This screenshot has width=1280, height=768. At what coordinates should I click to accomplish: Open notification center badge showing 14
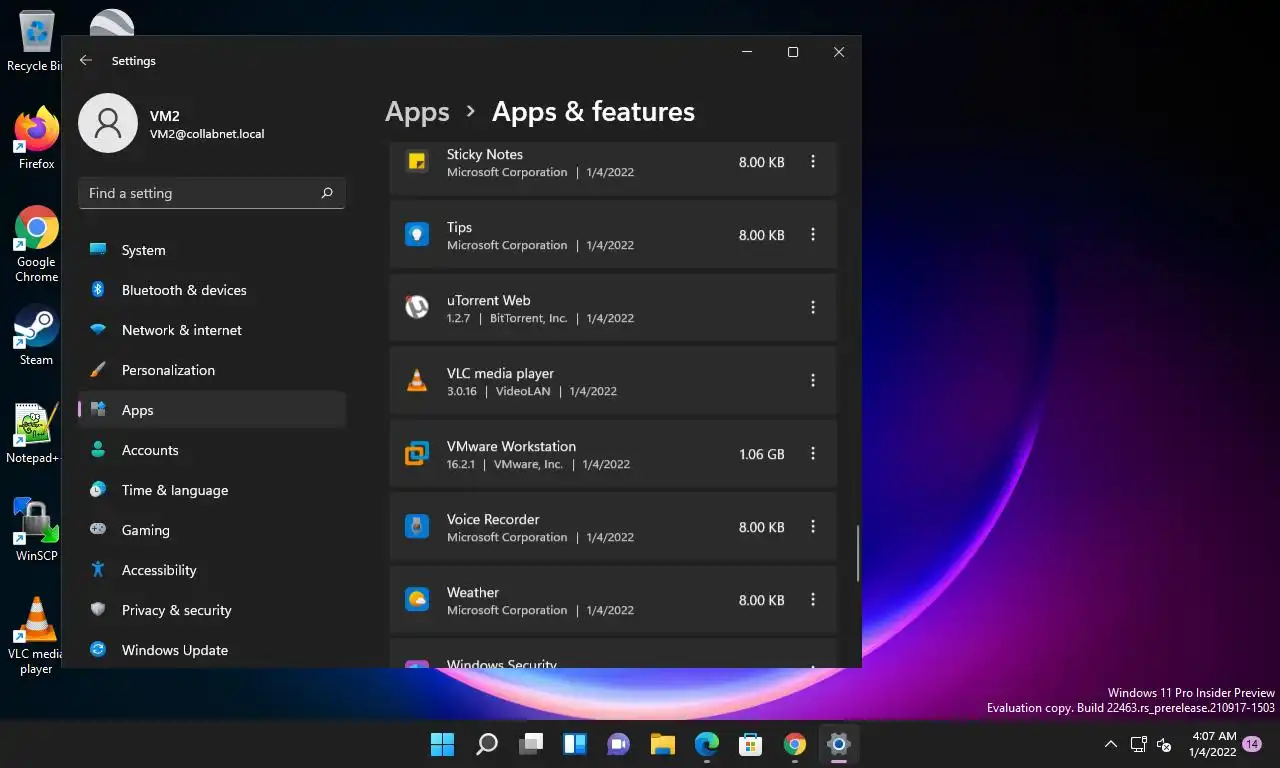point(1251,744)
